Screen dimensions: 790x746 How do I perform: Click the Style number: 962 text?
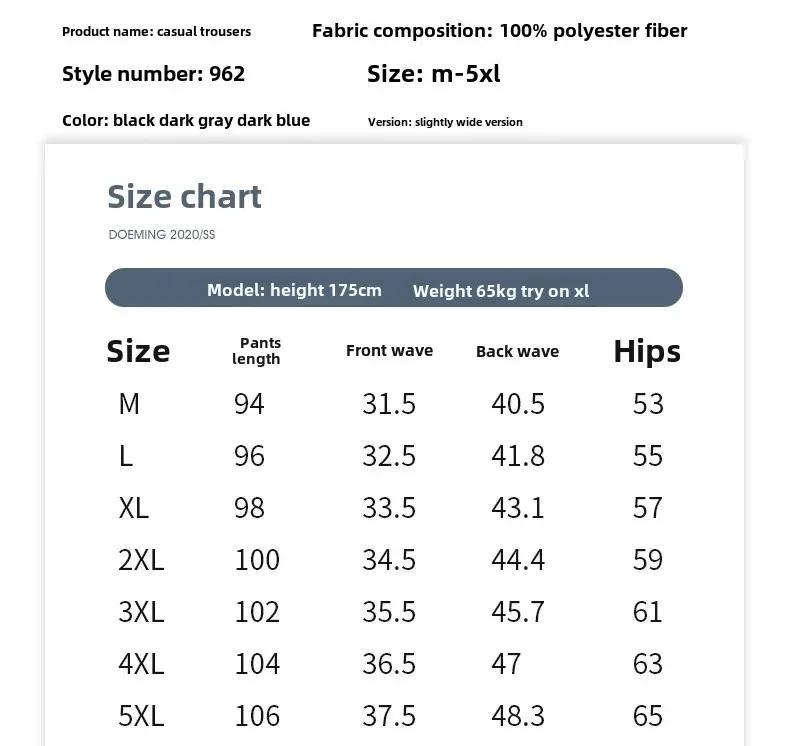click(x=153, y=74)
